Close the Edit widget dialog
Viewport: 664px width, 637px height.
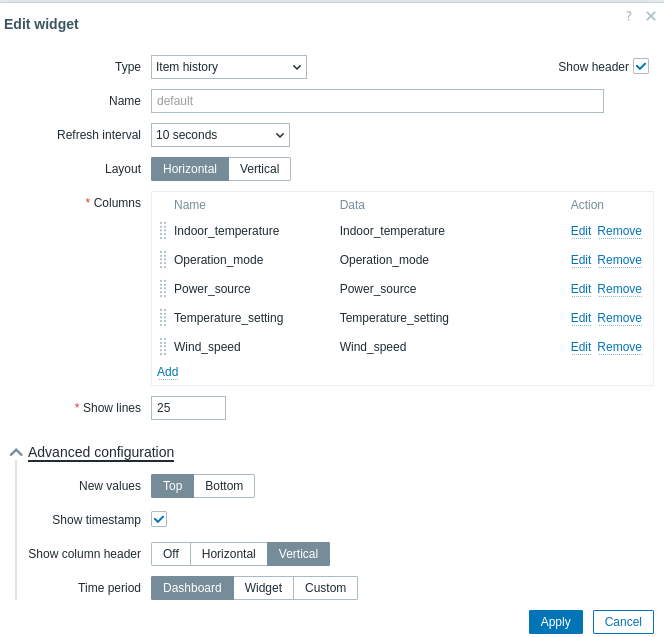[x=650, y=16]
